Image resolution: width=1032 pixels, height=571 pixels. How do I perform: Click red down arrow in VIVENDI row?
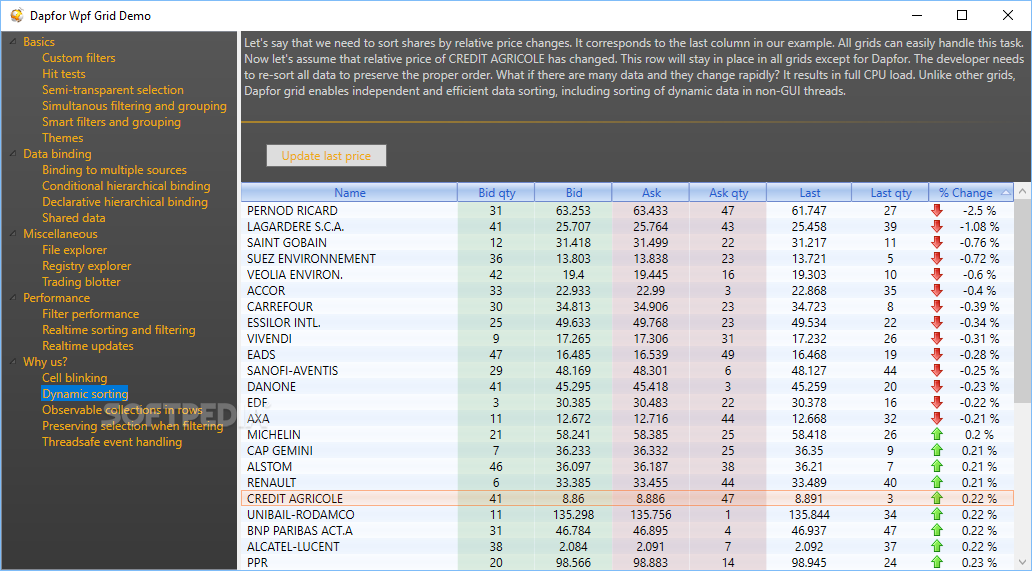point(937,339)
